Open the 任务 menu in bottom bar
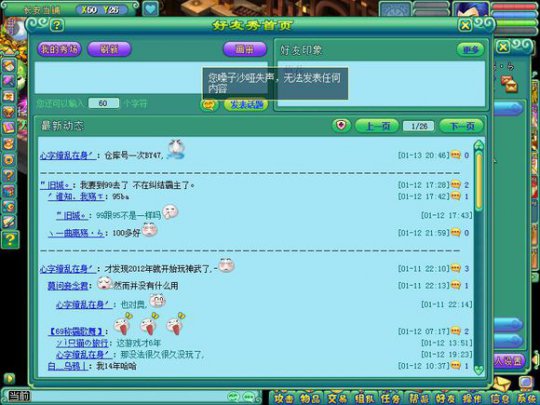Screen dimensions: 540x405 click(391, 398)
